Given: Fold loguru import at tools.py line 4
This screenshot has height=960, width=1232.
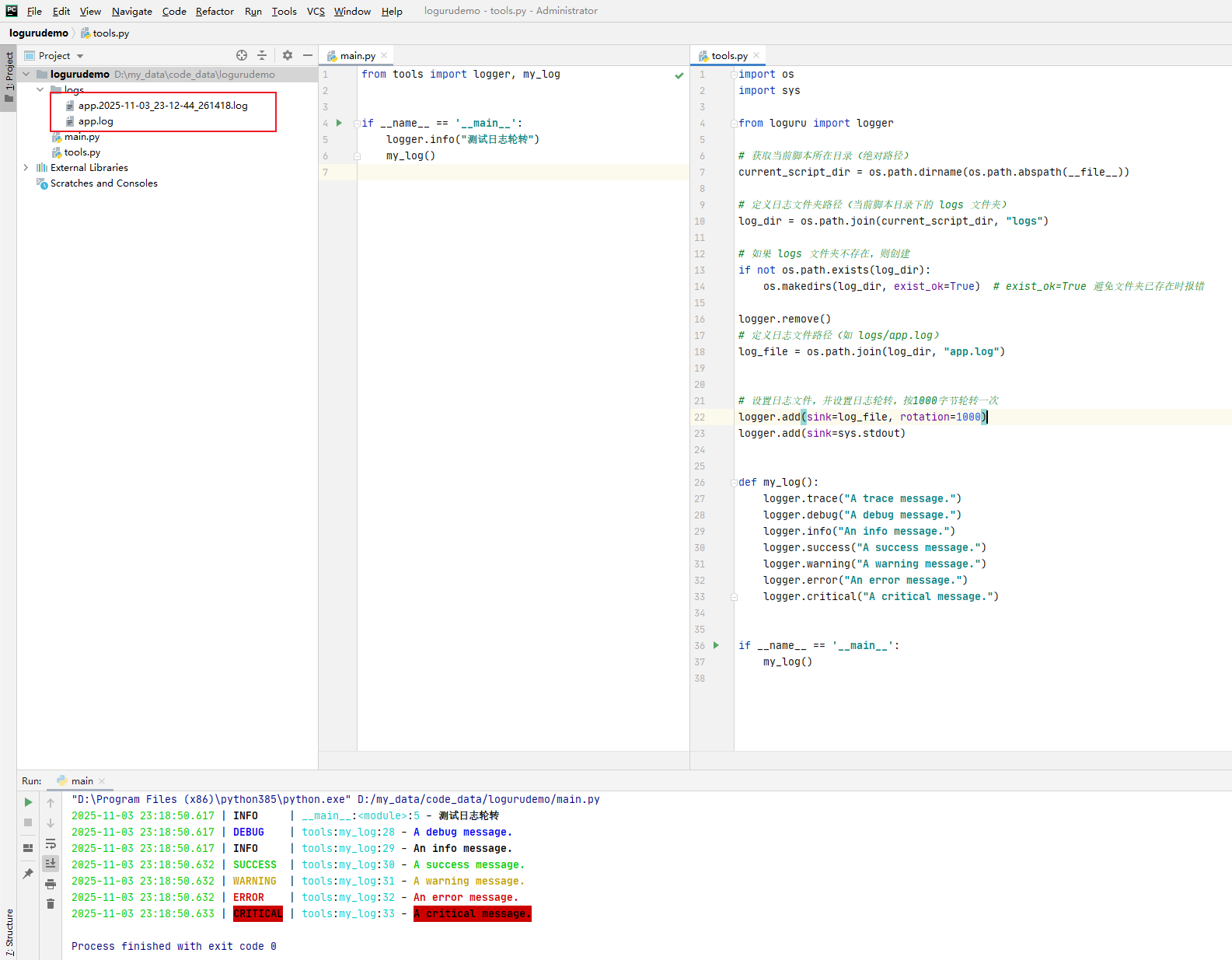Looking at the screenshot, I should 733,124.
